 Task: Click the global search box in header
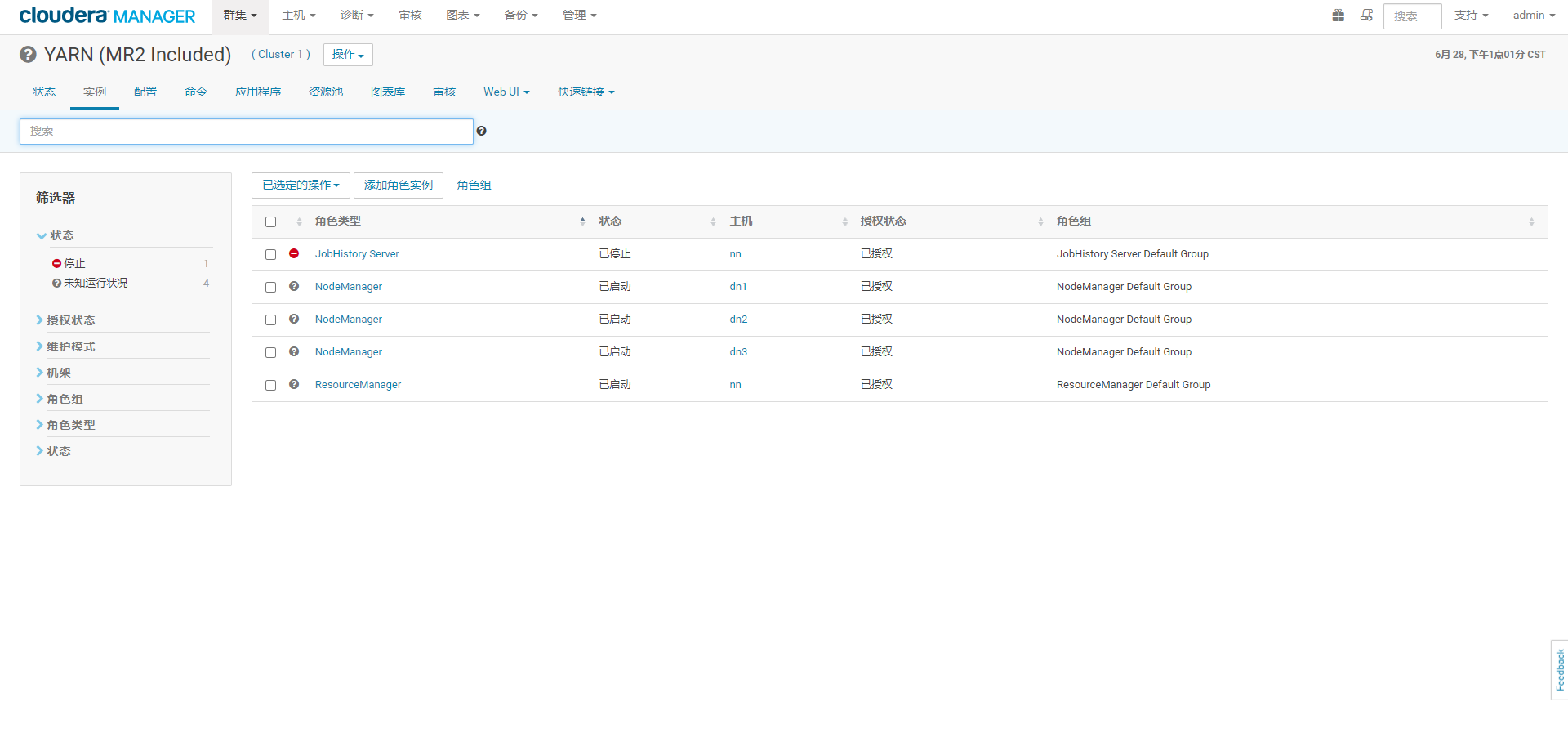click(x=1413, y=16)
